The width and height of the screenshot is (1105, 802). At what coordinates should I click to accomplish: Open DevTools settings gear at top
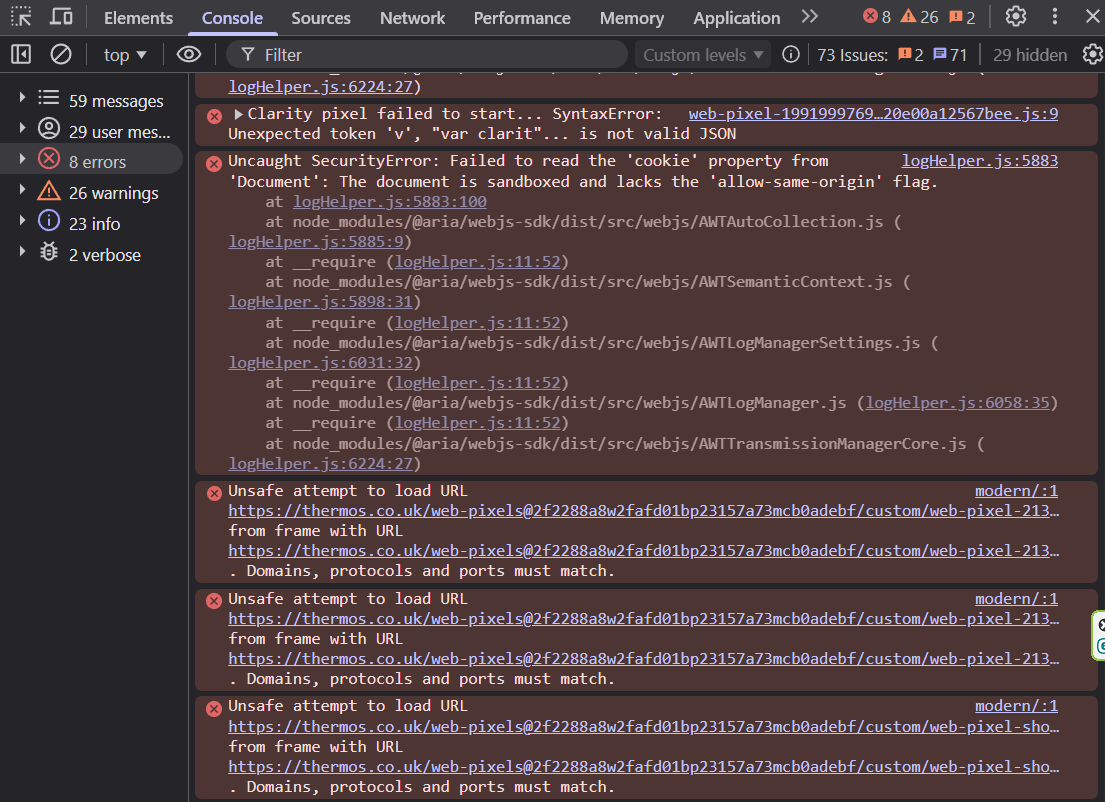pos(1016,17)
